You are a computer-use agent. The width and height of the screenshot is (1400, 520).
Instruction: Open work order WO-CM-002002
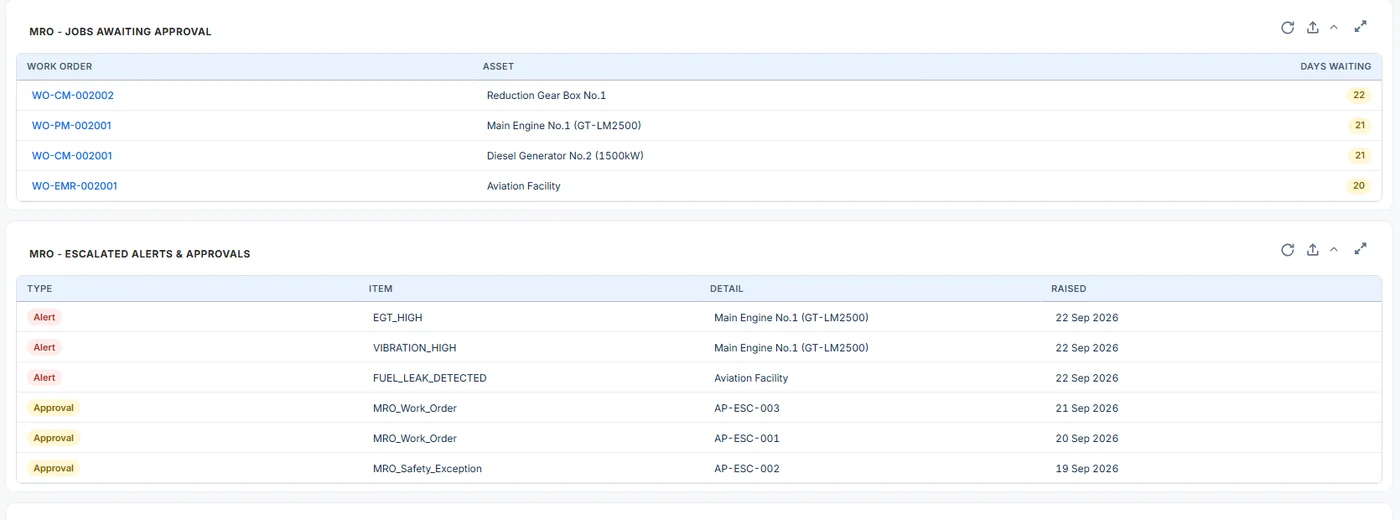click(x=73, y=96)
